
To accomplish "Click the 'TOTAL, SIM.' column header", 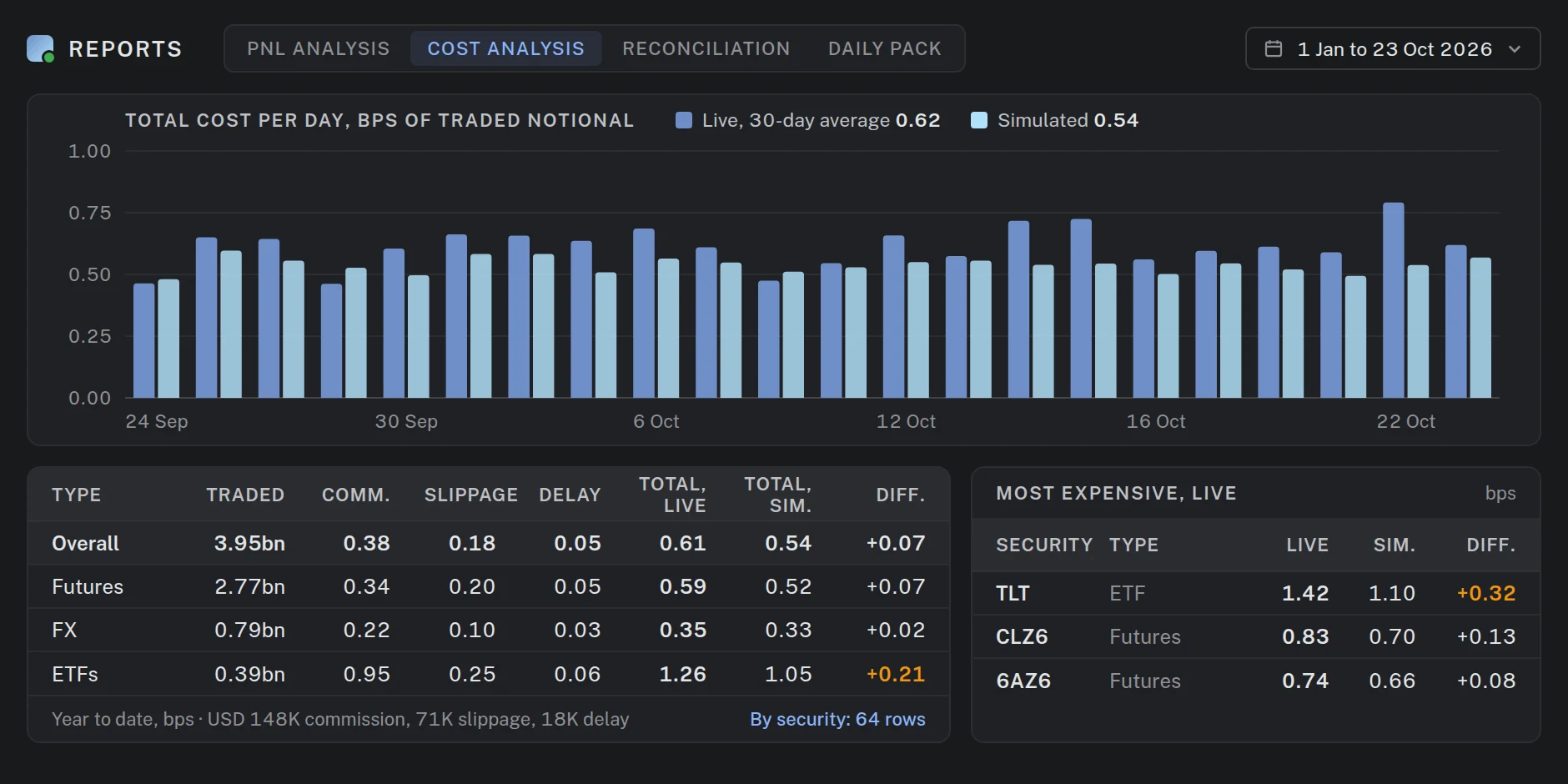I will coord(777,495).
